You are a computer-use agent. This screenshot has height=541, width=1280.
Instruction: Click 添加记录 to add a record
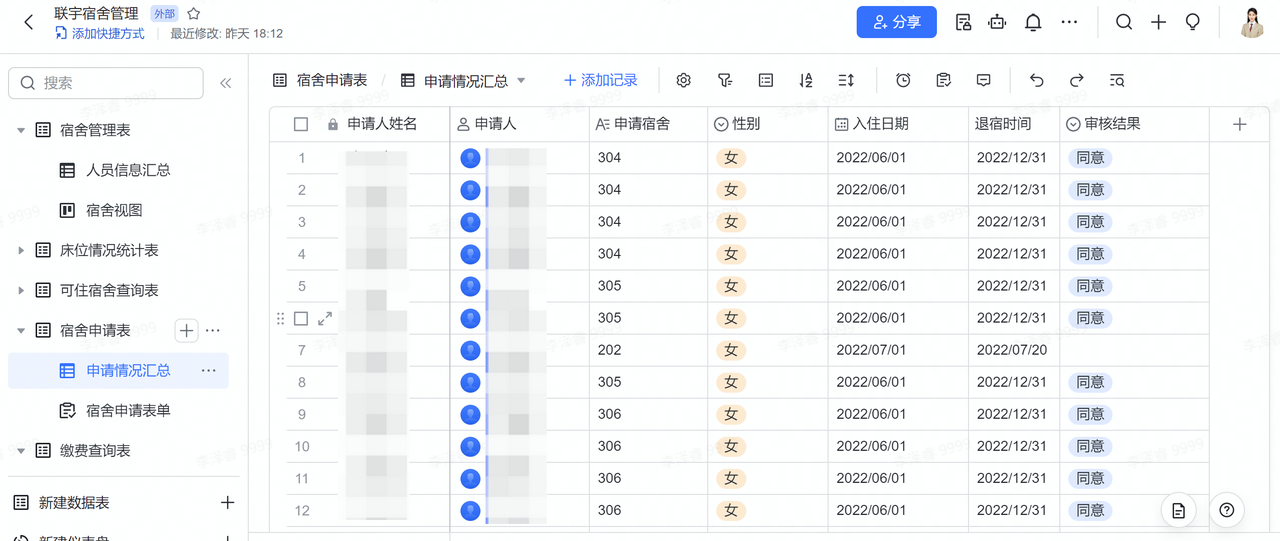[x=600, y=81]
